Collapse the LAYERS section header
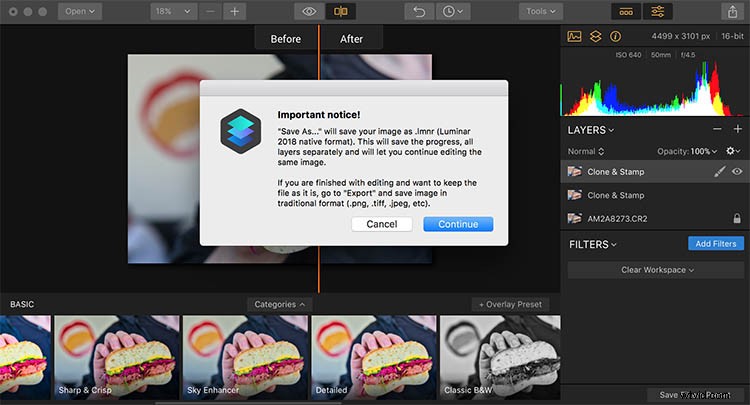Image resolution: width=750 pixels, height=405 pixels. 591,130
